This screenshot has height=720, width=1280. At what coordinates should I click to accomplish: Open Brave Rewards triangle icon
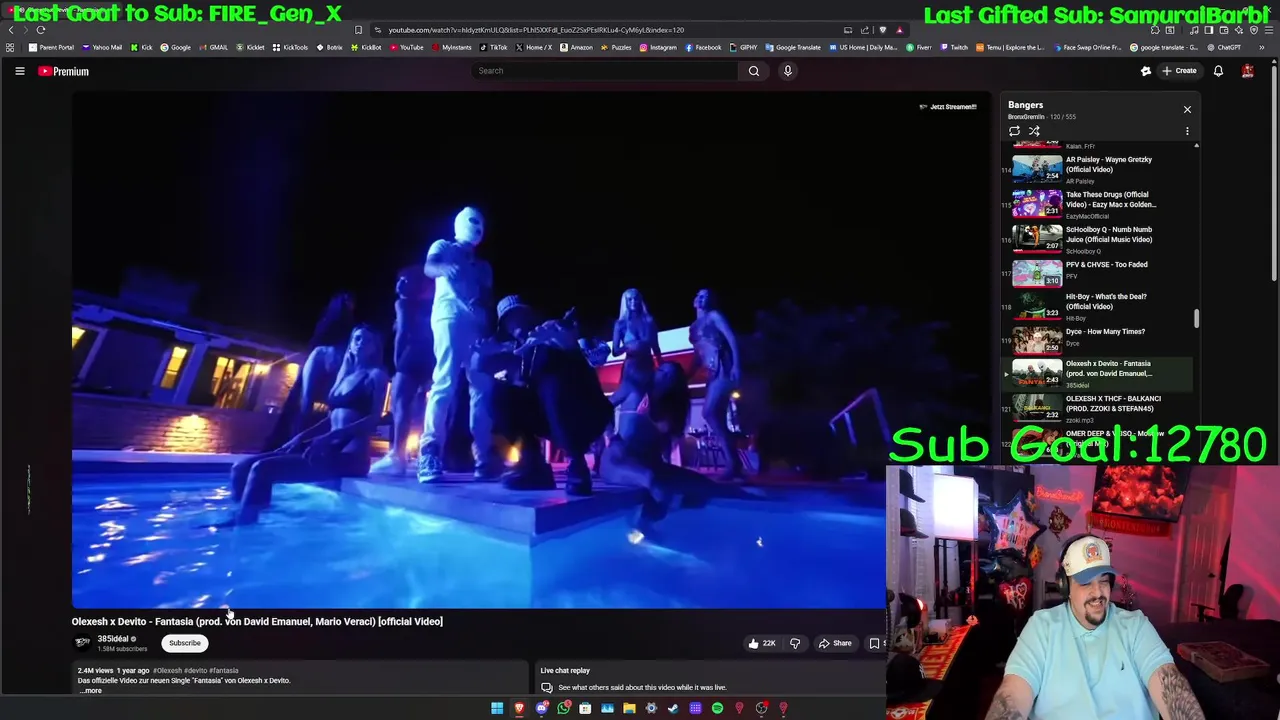[x=899, y=30]
